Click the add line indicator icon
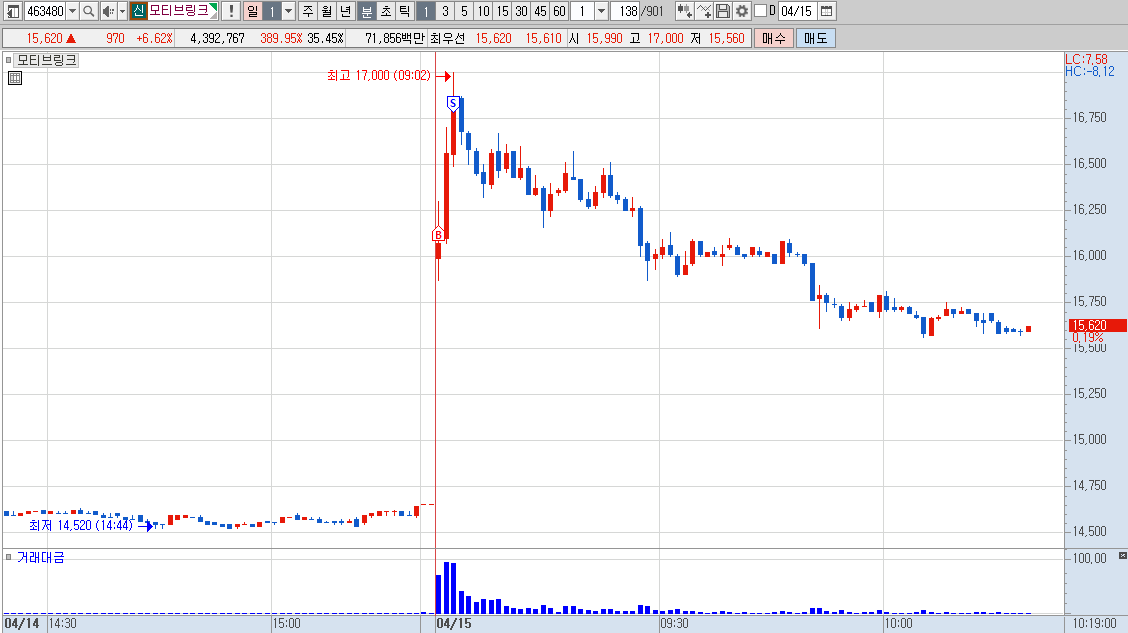This screenshot has height=633, width=1128. tap(704, 11)
